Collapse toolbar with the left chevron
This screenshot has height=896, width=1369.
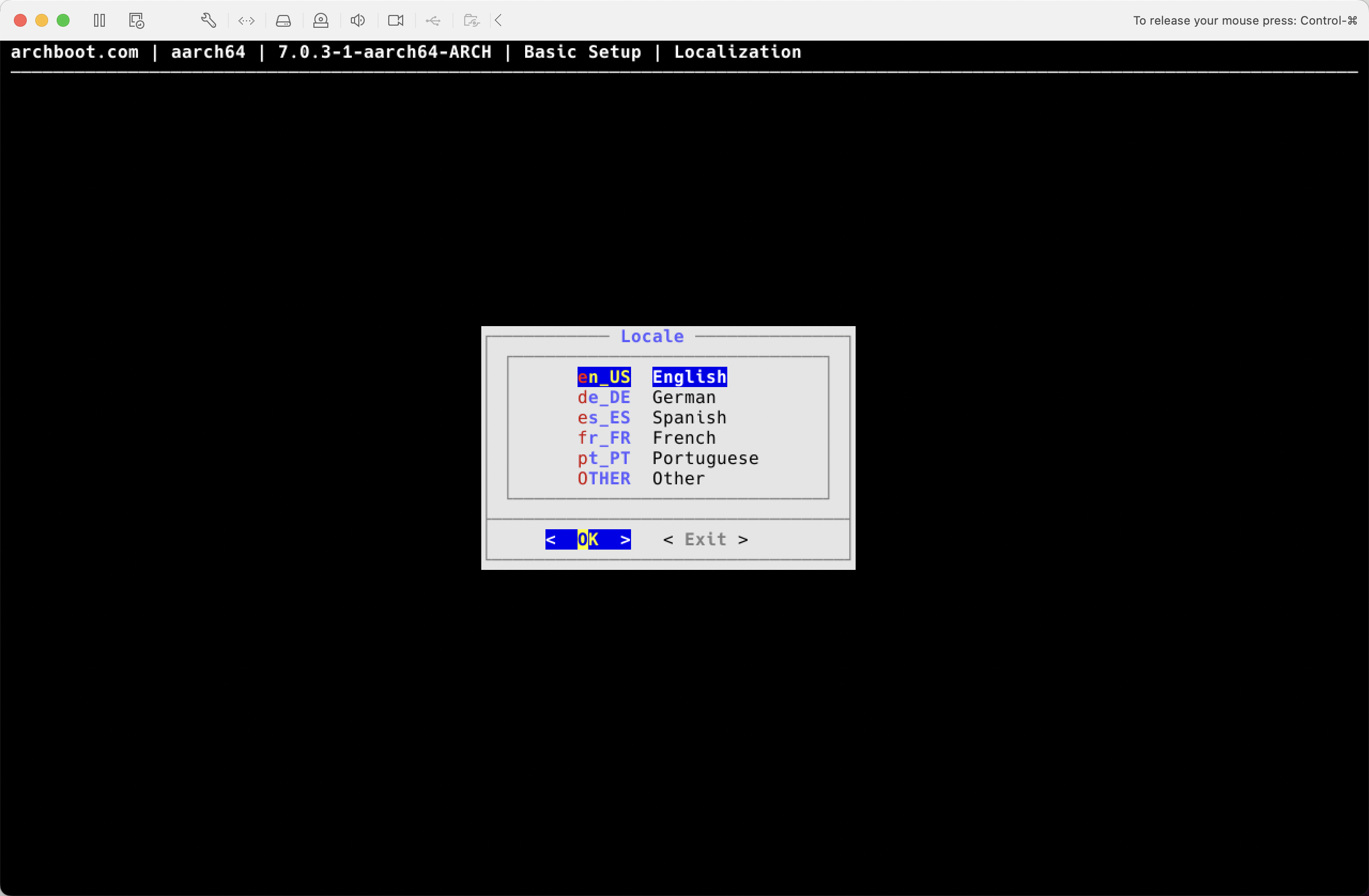pos(499,21)
